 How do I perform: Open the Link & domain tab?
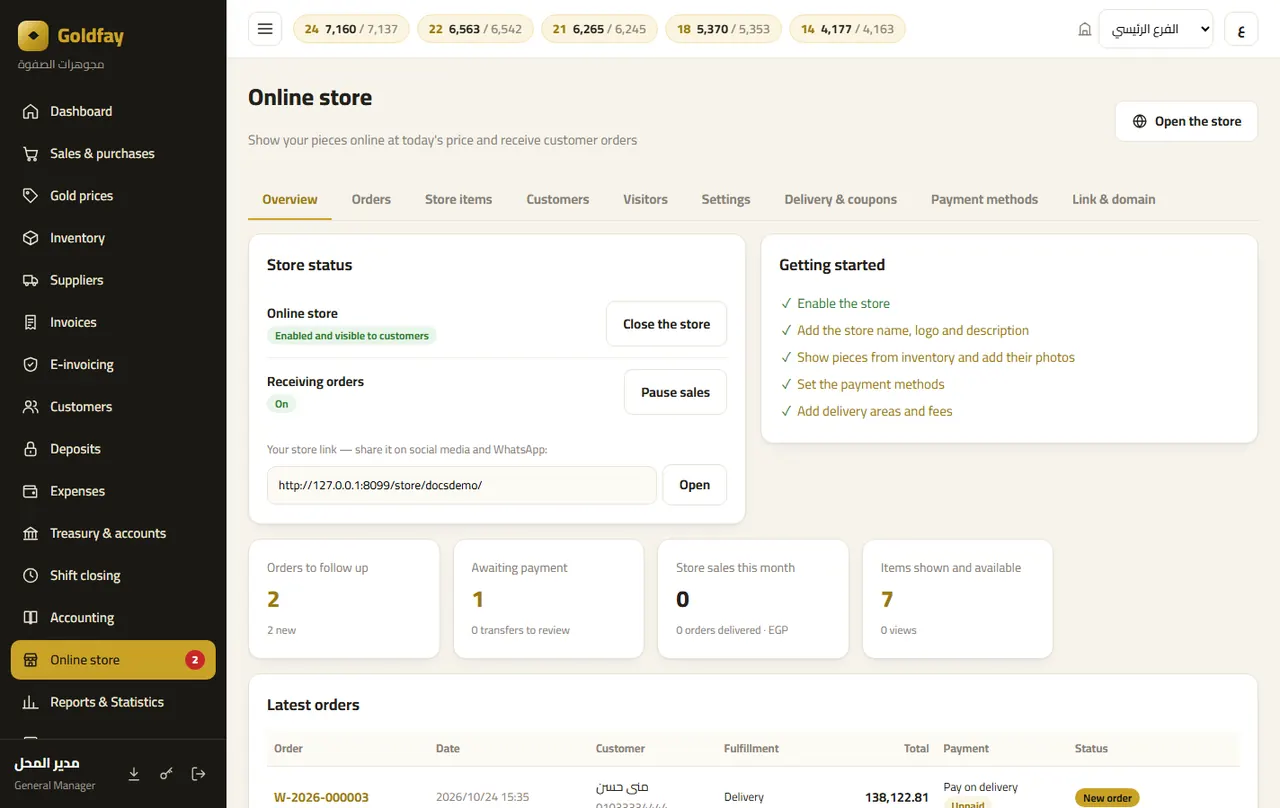point(1113,199)
